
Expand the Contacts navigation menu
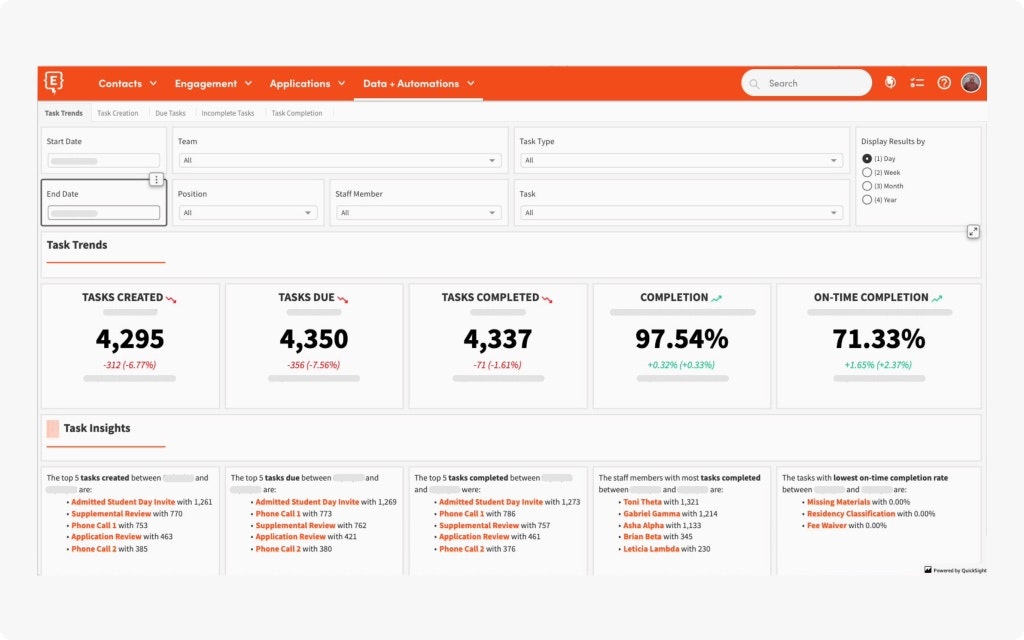pyautogui.click(x=127, y=84)
